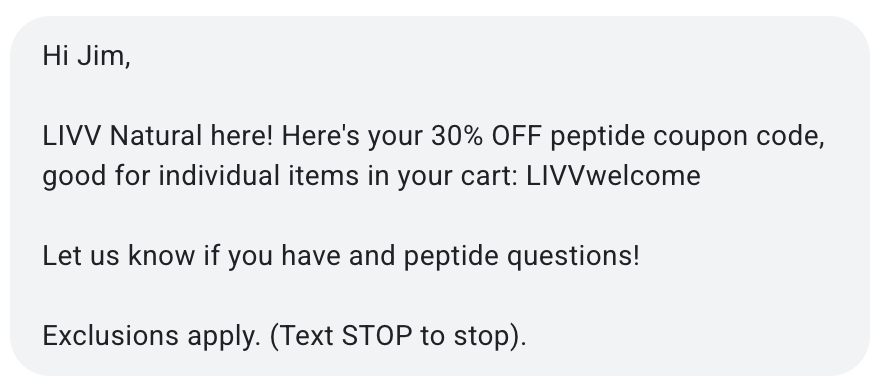Screen dimensions: 882x384
Task: Click the "here!" word after Natural
Action: 241,136
